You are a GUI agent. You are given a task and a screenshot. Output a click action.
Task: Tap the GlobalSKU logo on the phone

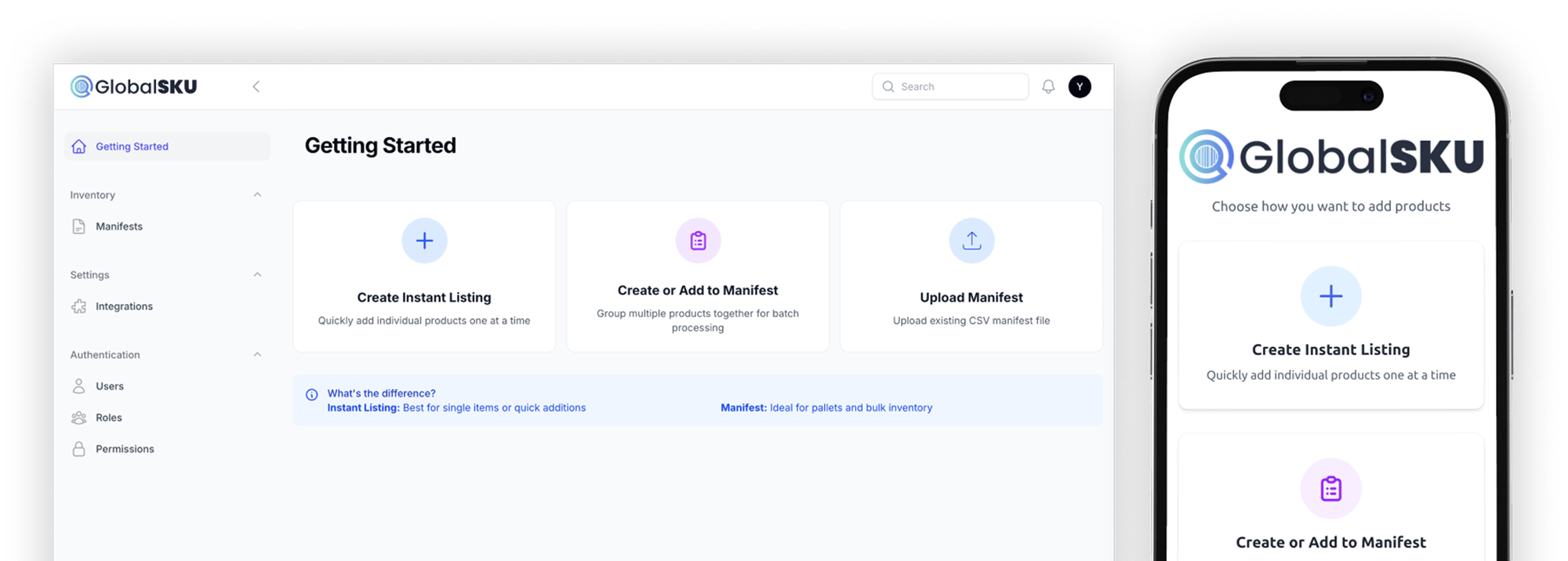point(1331,157)
